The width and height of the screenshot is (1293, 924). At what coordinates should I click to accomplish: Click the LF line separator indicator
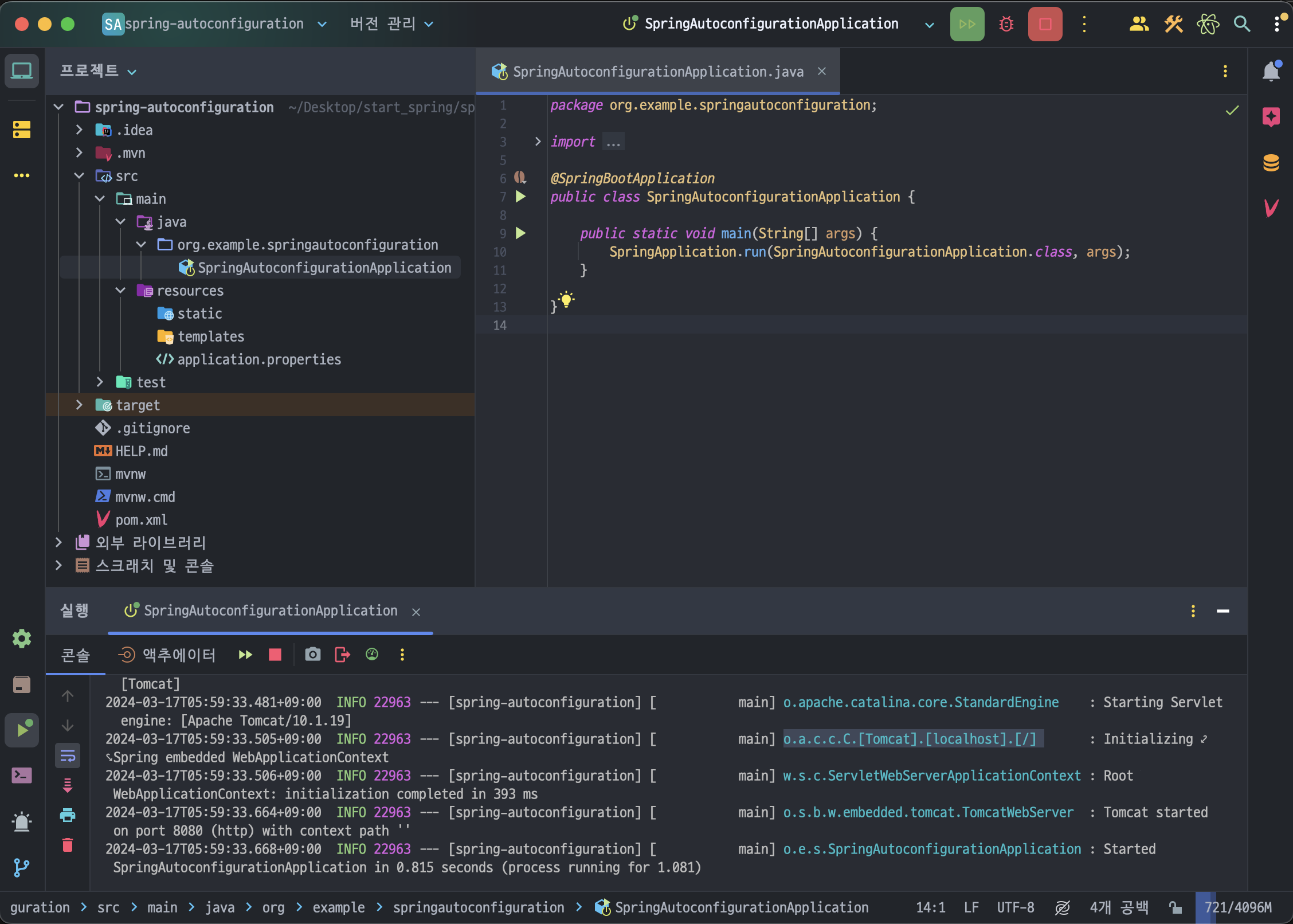pyautogui.click(x=971, y=908)
